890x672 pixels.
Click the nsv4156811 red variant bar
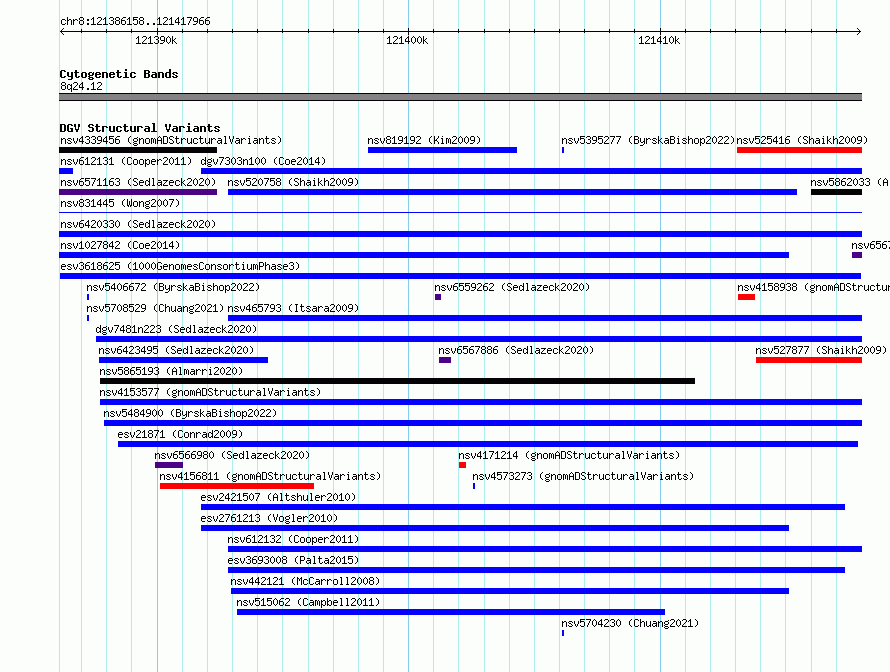click(x=237, y=486)
